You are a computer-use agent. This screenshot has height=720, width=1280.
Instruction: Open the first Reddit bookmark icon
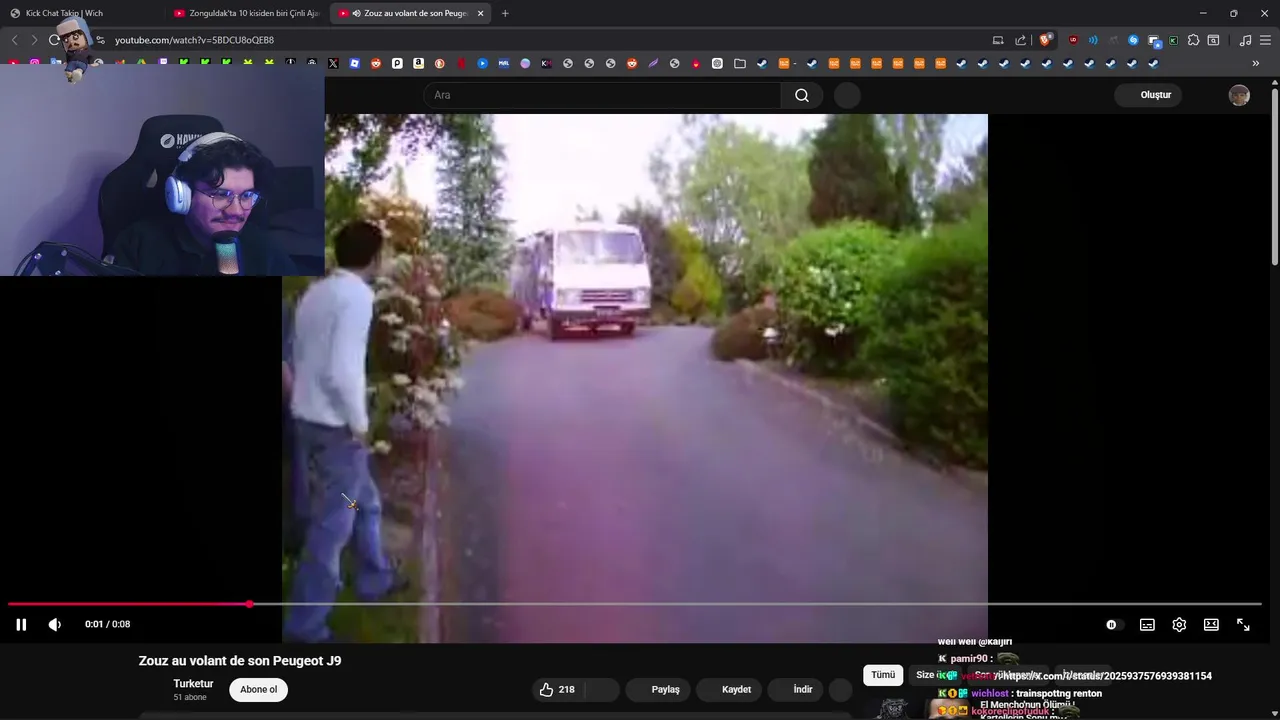tap(376, 63)
